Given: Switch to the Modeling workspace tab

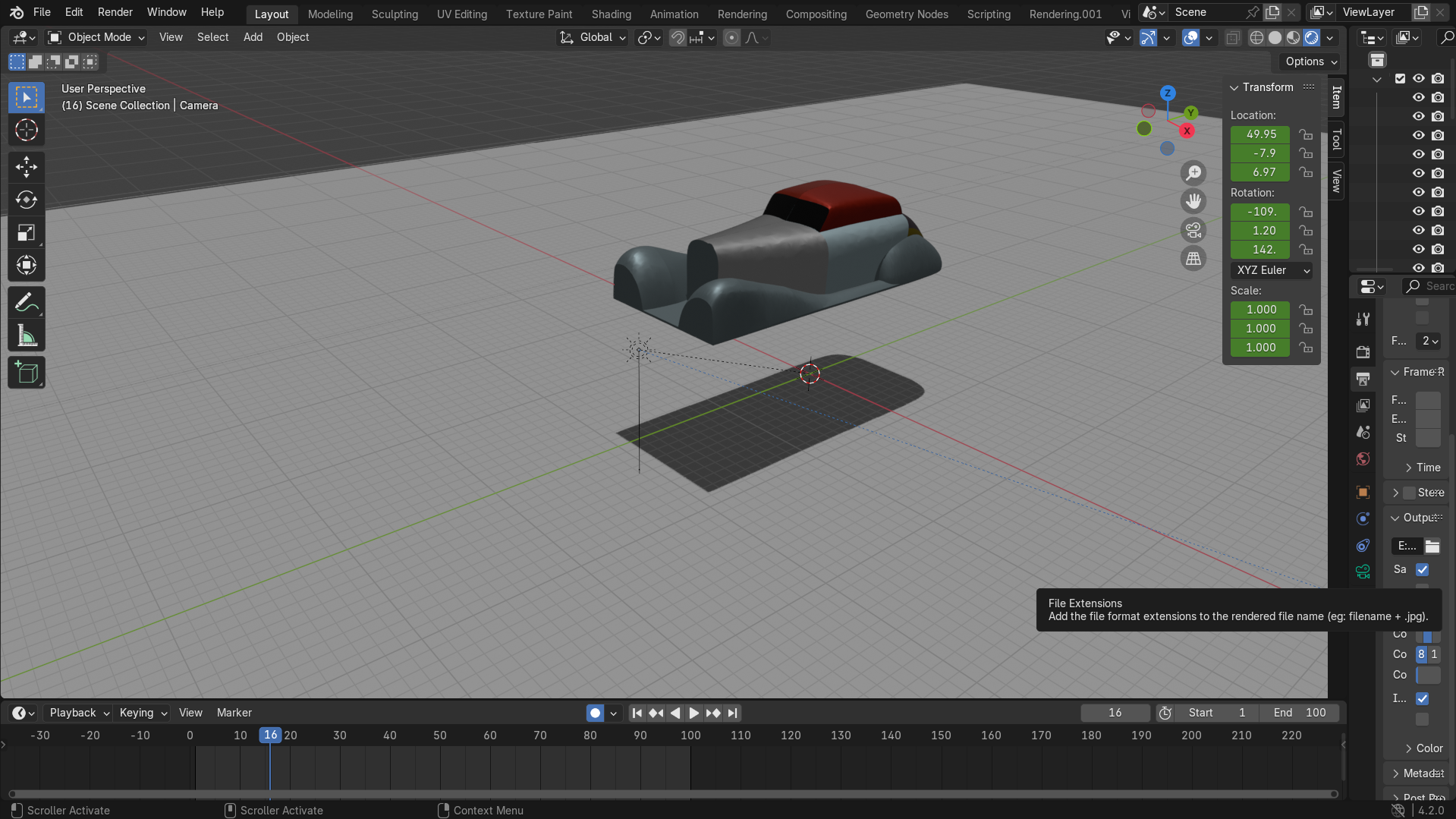Looking at the screenshot, I should point(330,14).
